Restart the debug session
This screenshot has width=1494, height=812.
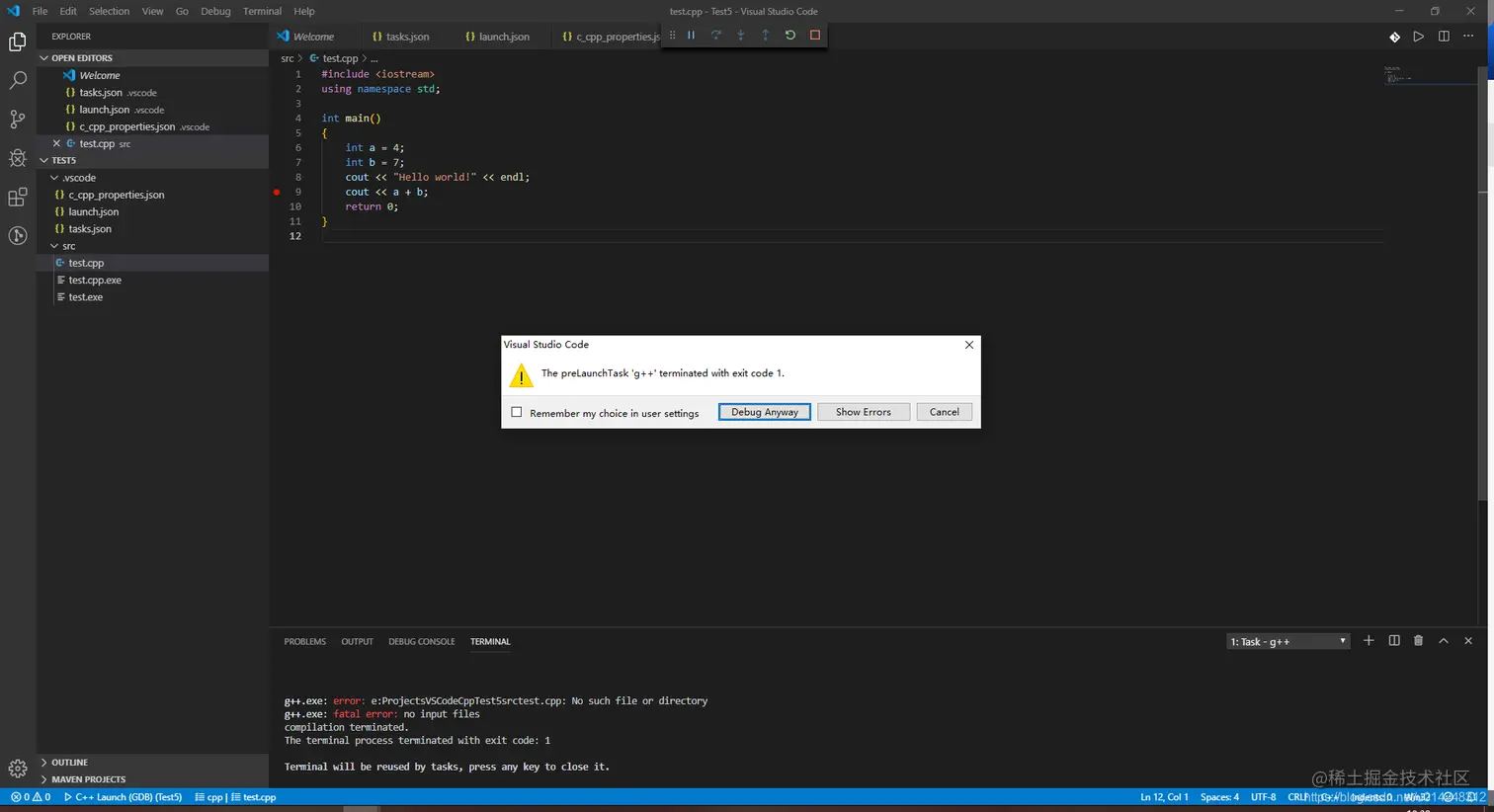click(x=790, y=35)
